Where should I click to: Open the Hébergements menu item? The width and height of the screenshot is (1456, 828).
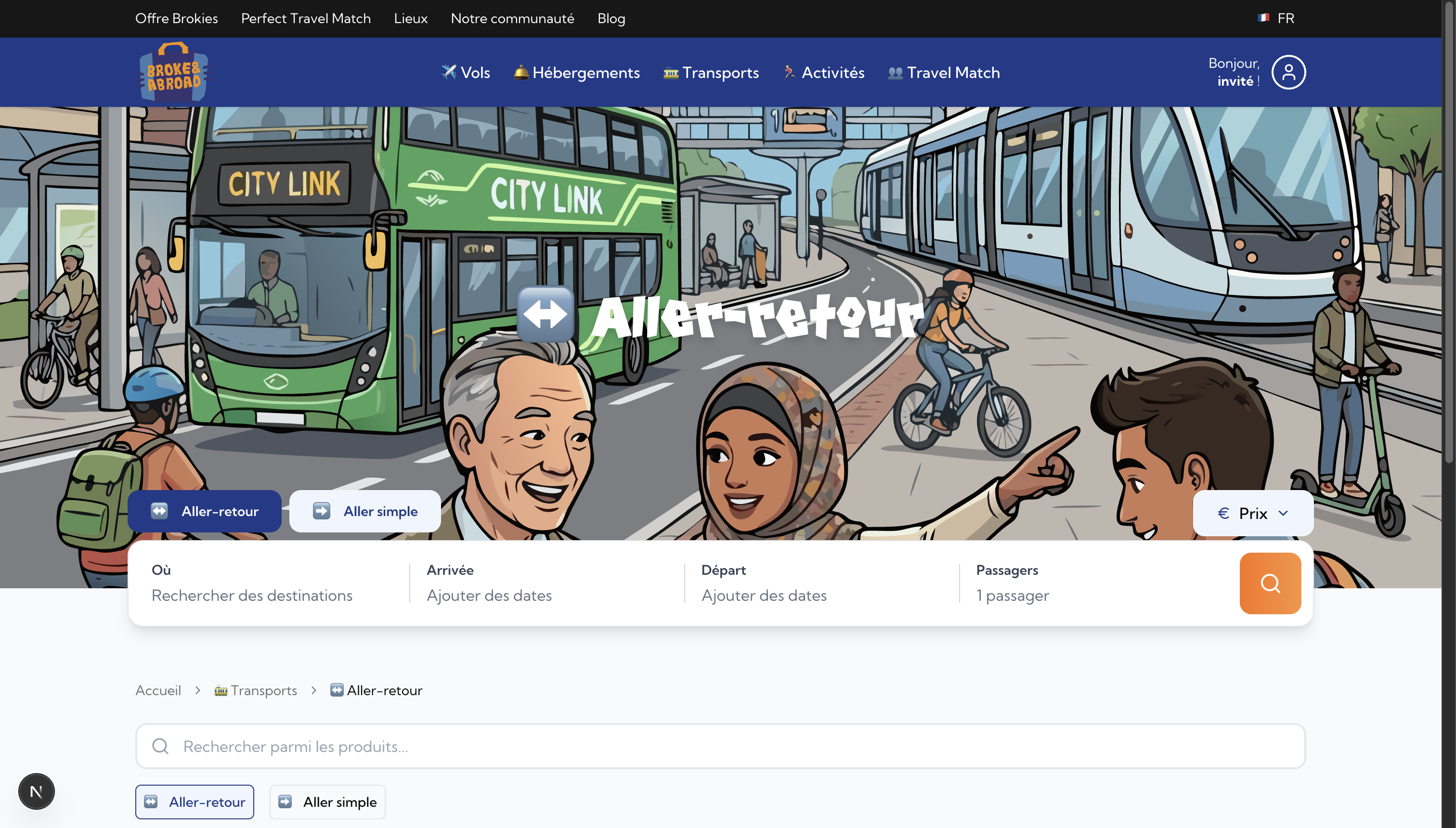(576, 72)
